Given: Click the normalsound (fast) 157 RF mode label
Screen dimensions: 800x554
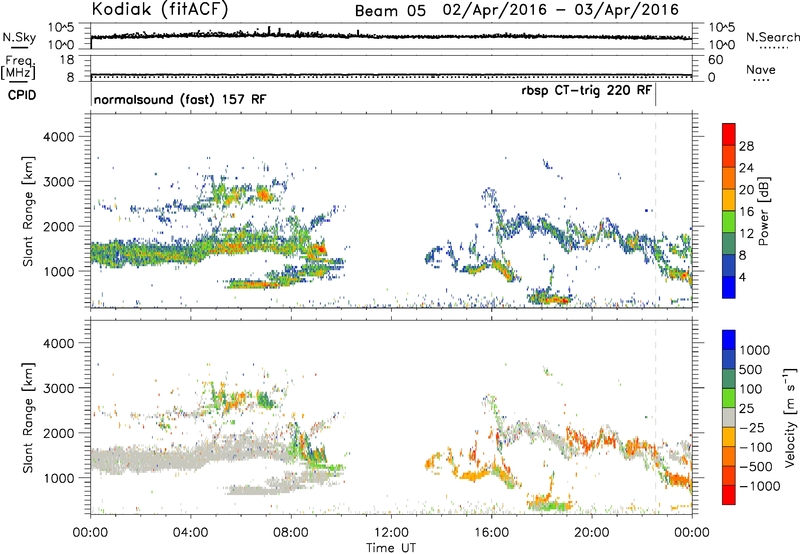Looking at the screenshot, I should tap(180, 99).
